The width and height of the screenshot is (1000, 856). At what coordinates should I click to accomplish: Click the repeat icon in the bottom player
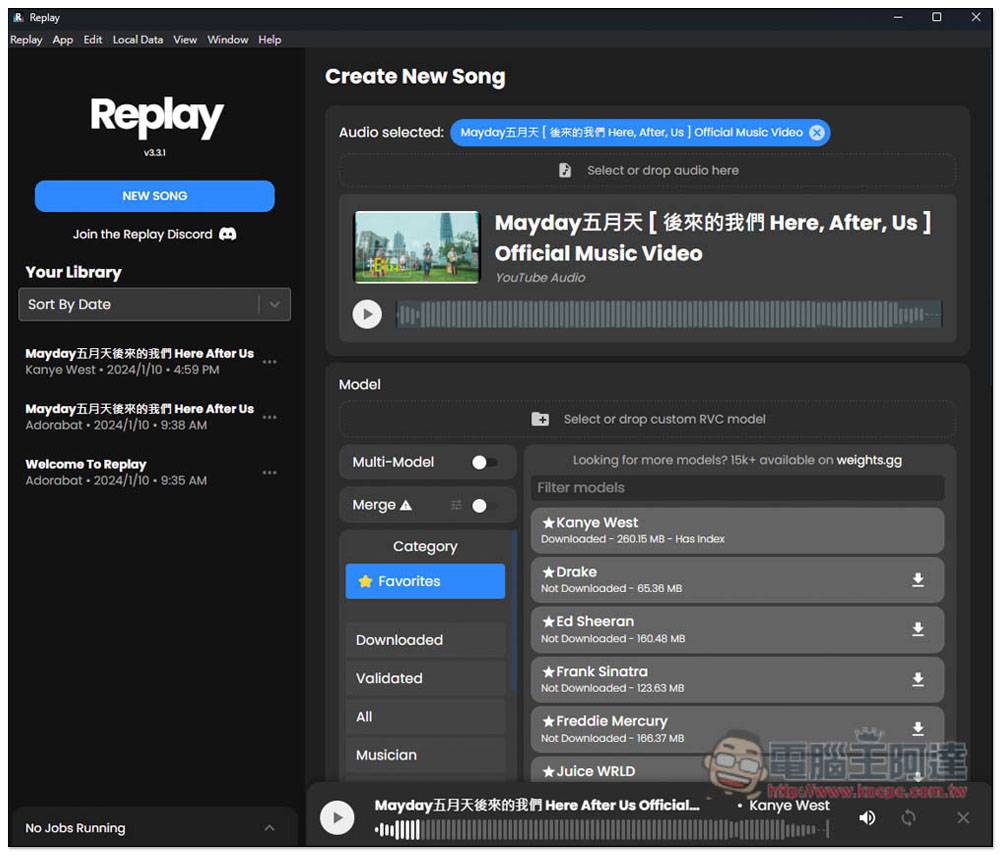[907, 817]
